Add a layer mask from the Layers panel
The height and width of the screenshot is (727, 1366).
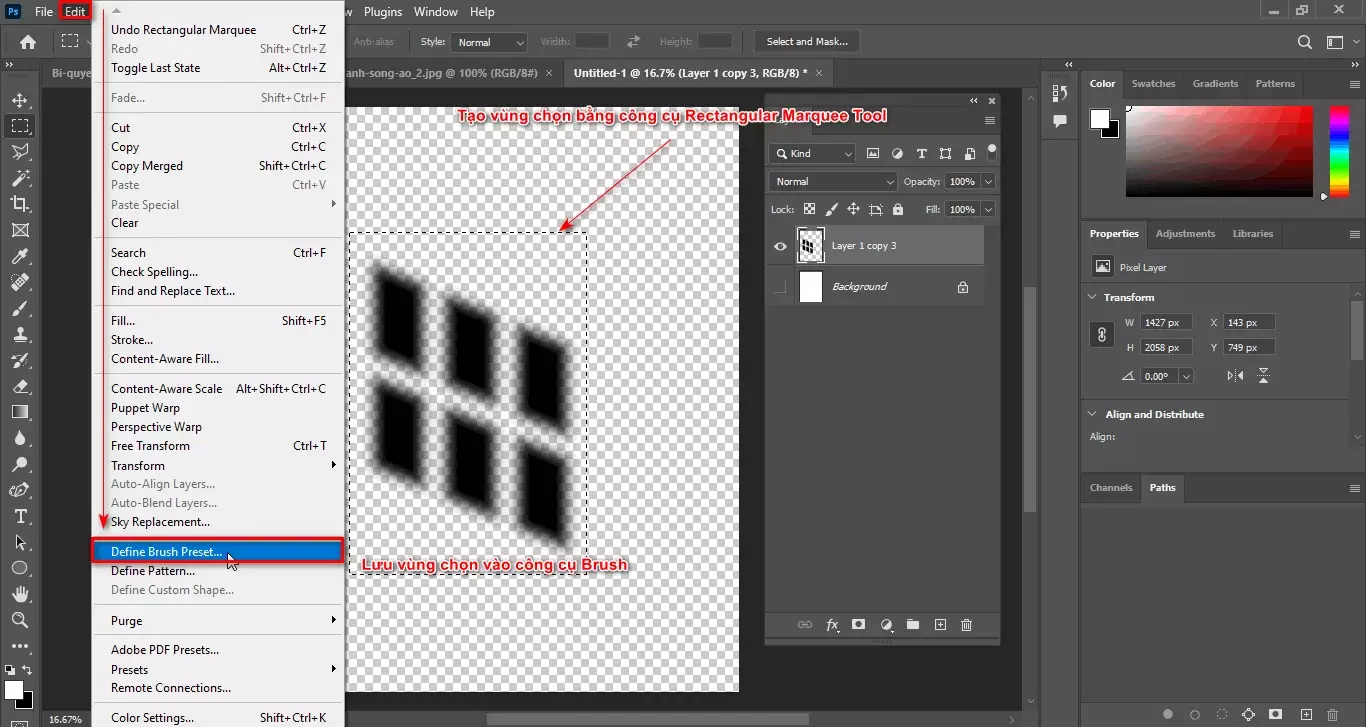tap(859, 624)
